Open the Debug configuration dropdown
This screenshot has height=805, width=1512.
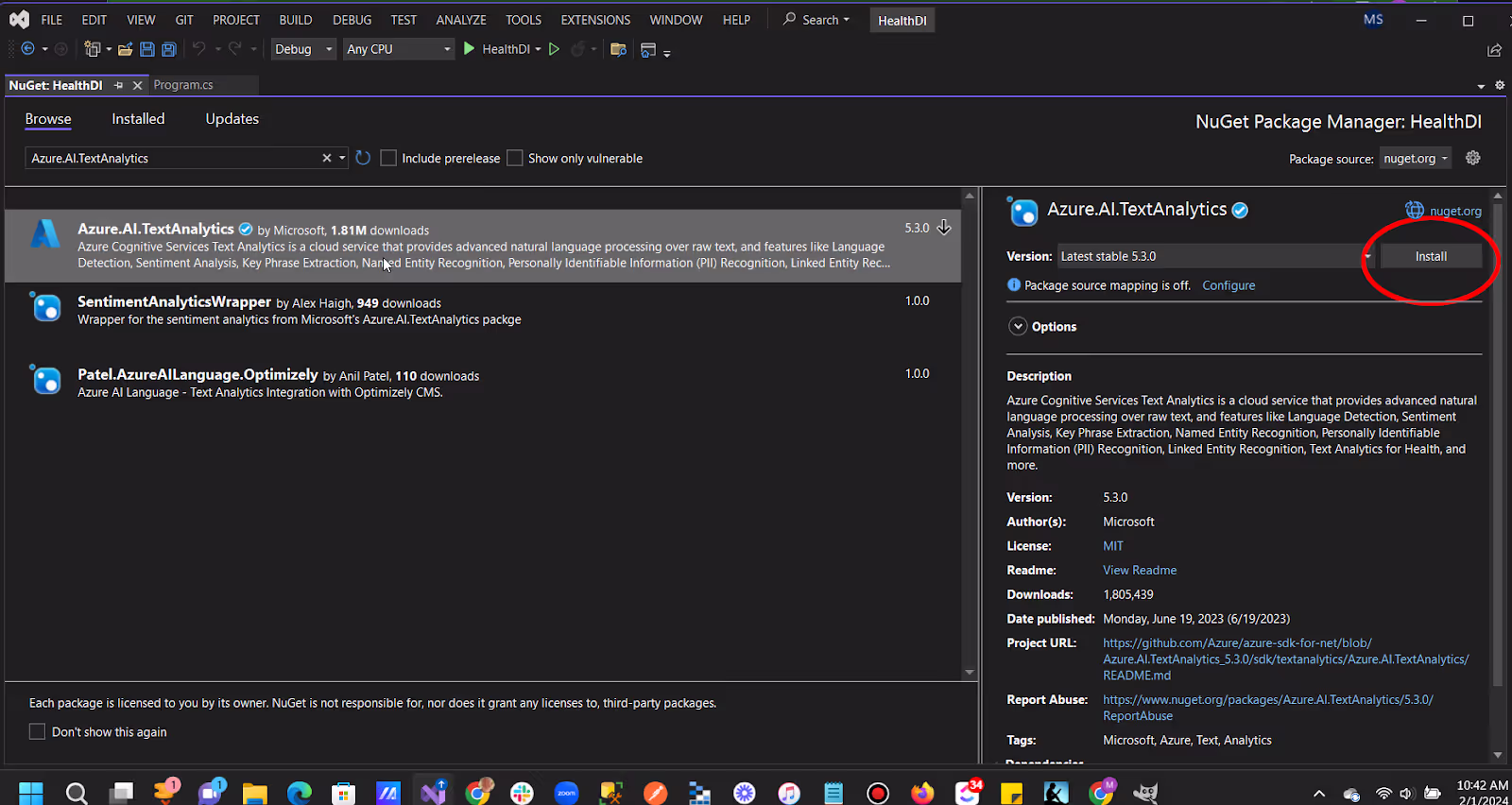point(303,49)
